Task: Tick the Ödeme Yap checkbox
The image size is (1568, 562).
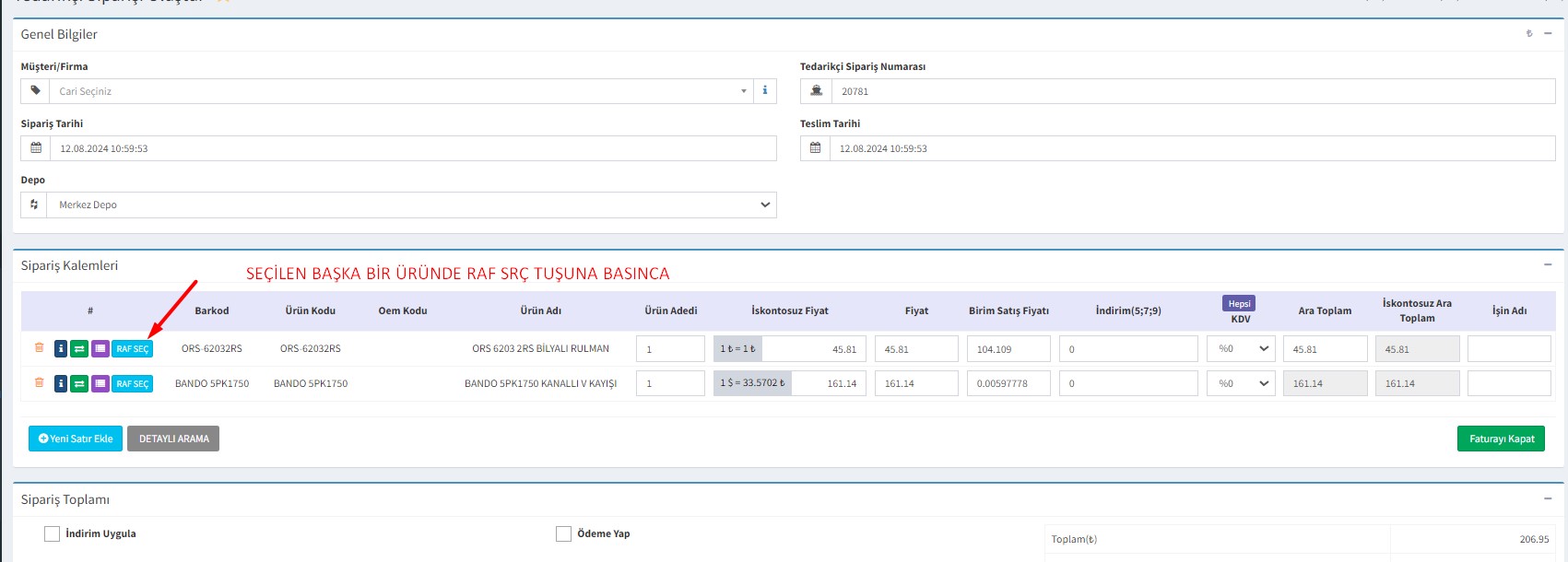Action: tap(564, 534)
